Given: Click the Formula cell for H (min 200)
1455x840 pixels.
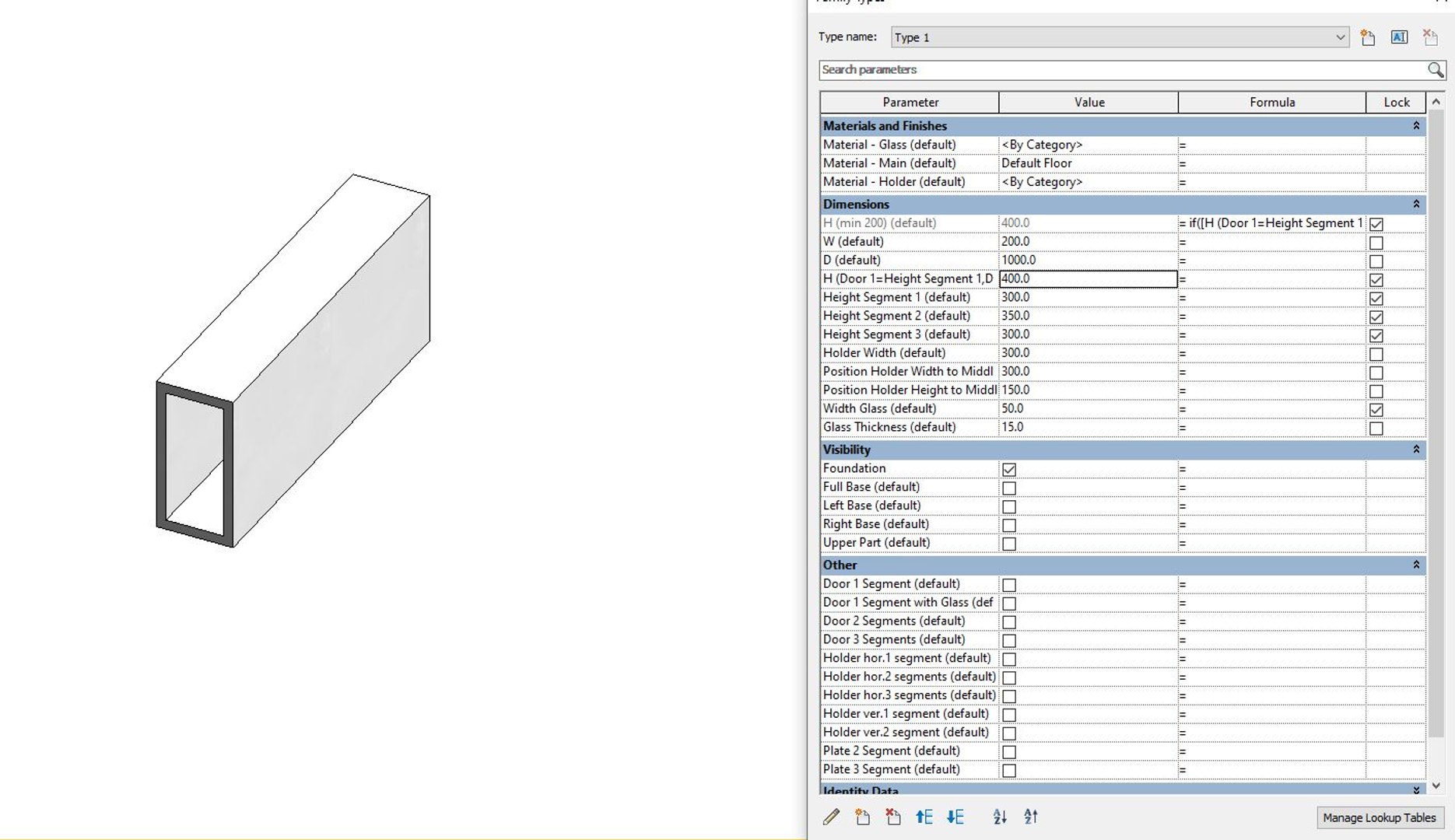Looking at the screenshot, I should 1272,223.
